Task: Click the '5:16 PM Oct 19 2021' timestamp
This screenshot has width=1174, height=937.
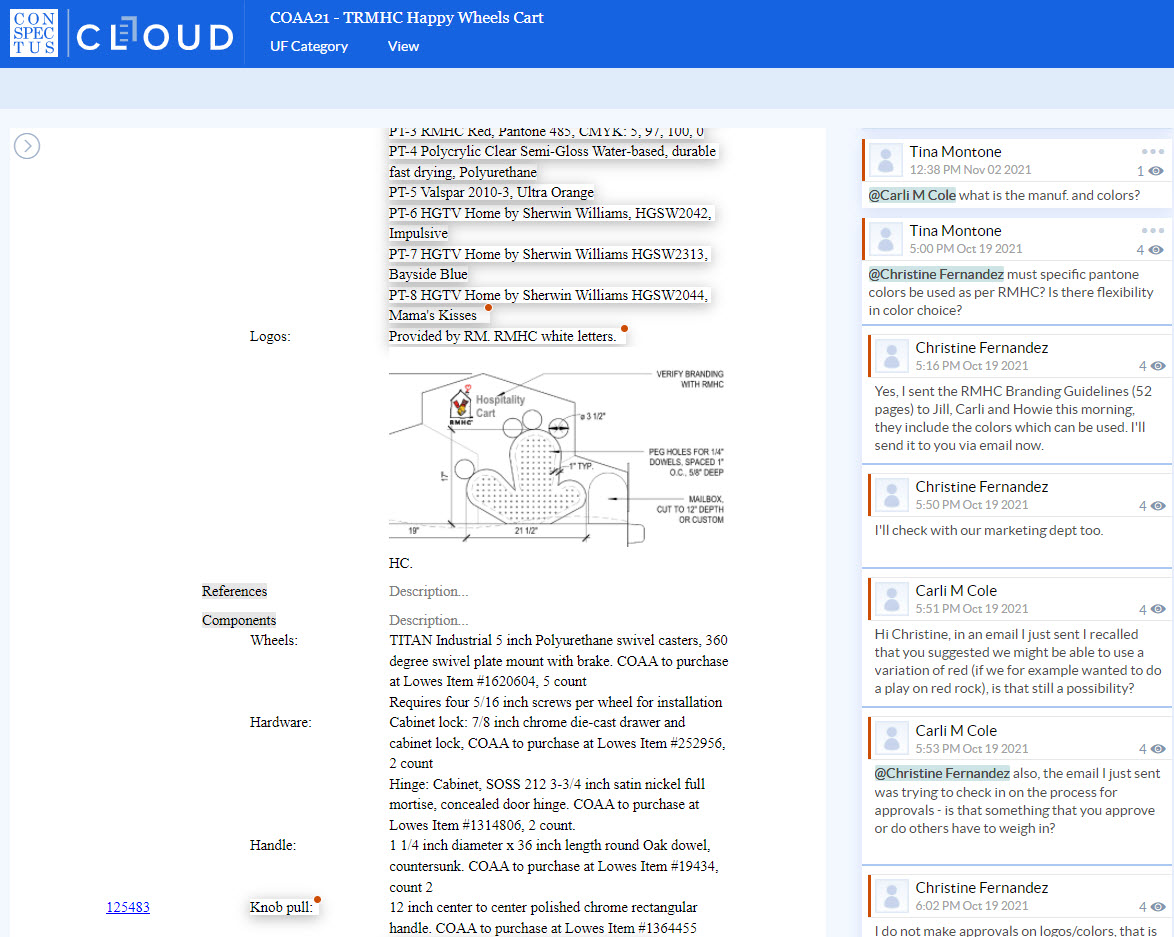Action: coord(972,366)
